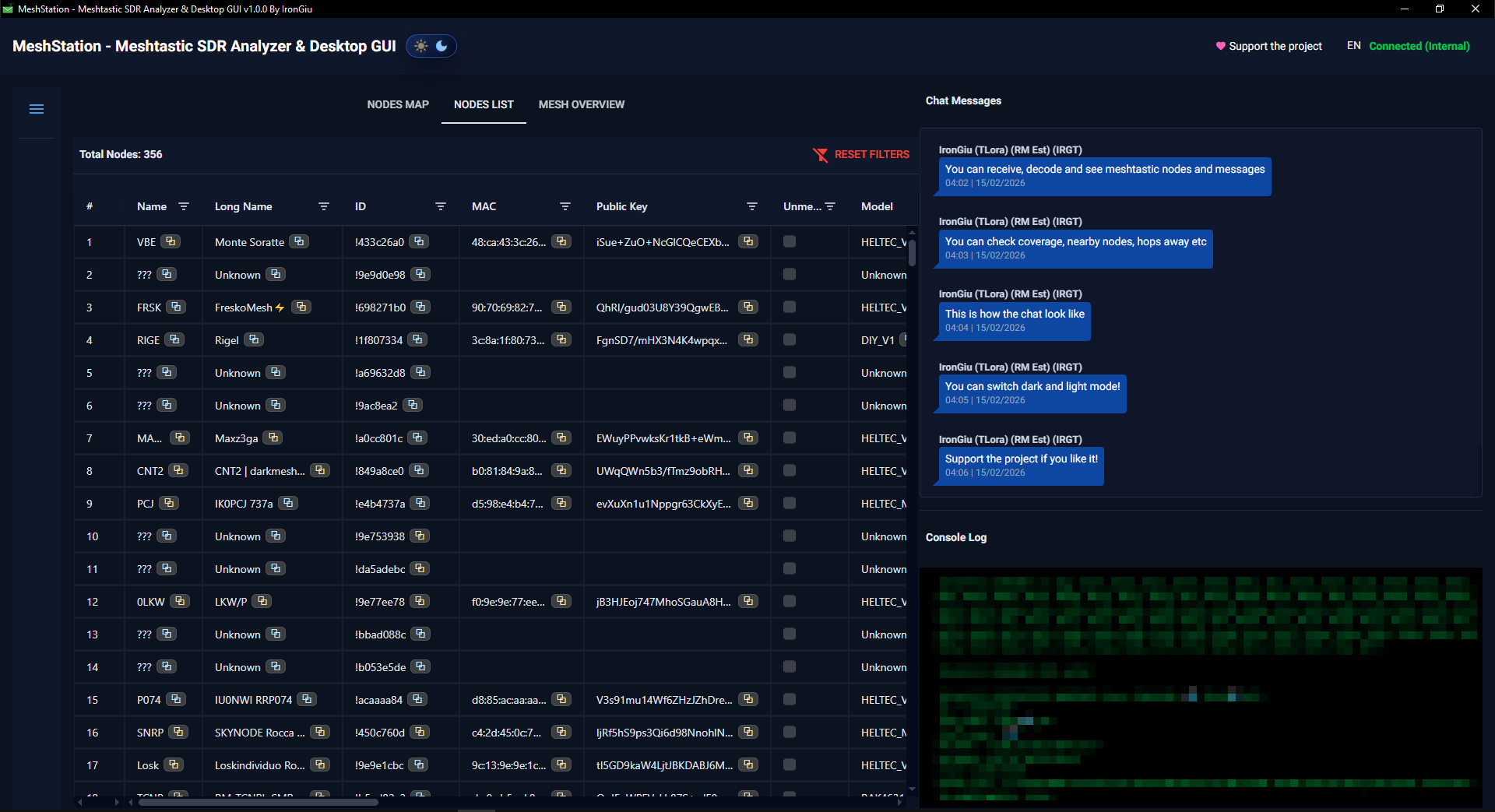Click the Model column header
The image size is (1495, 812).
point(877,206)
